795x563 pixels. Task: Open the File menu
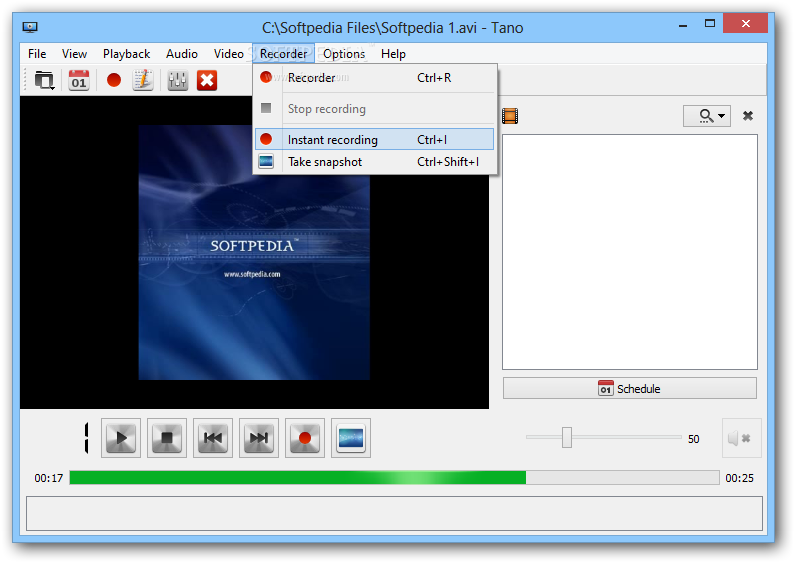pos(37,54)
